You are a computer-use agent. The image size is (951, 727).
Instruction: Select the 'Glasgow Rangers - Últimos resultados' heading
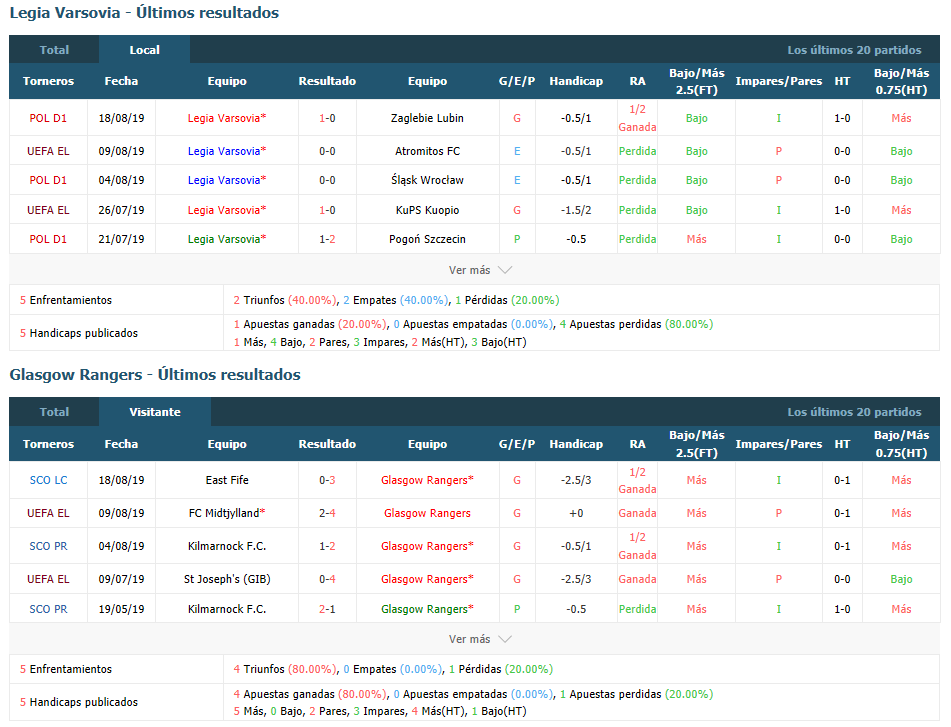155,375
